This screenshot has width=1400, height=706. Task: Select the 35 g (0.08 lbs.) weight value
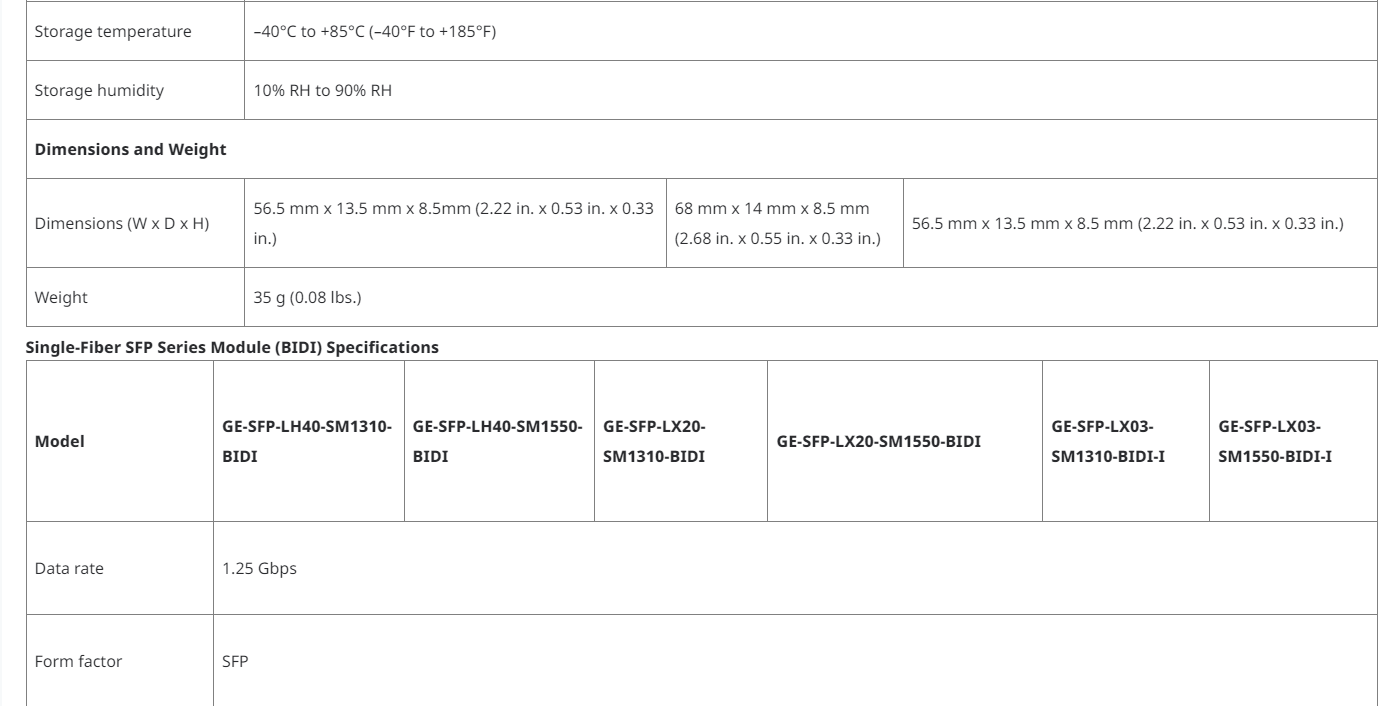[307, 297]
